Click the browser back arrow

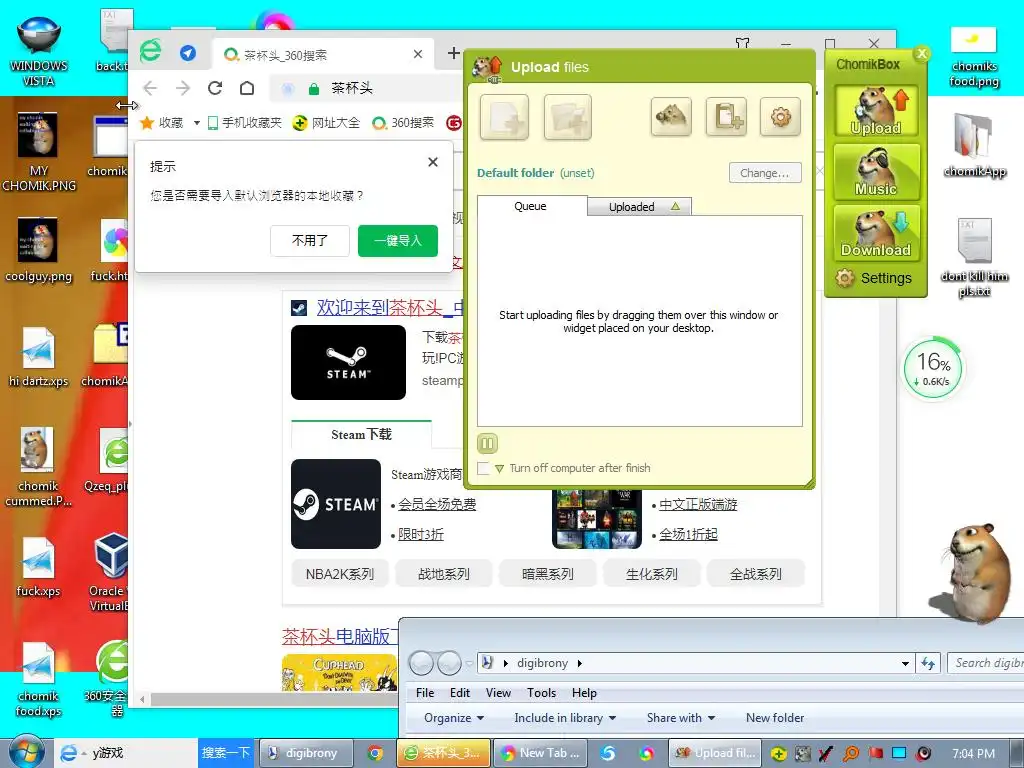(150, 88)
